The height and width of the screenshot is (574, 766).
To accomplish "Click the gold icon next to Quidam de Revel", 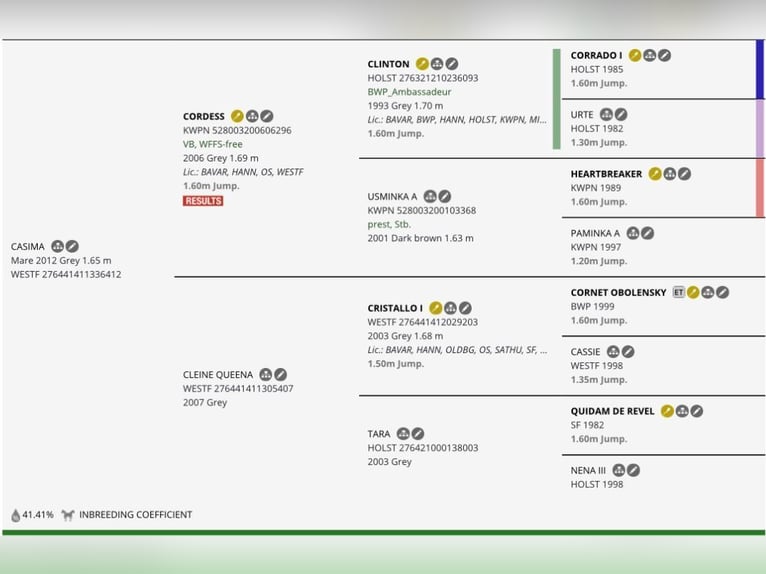I will pos(667,411).
